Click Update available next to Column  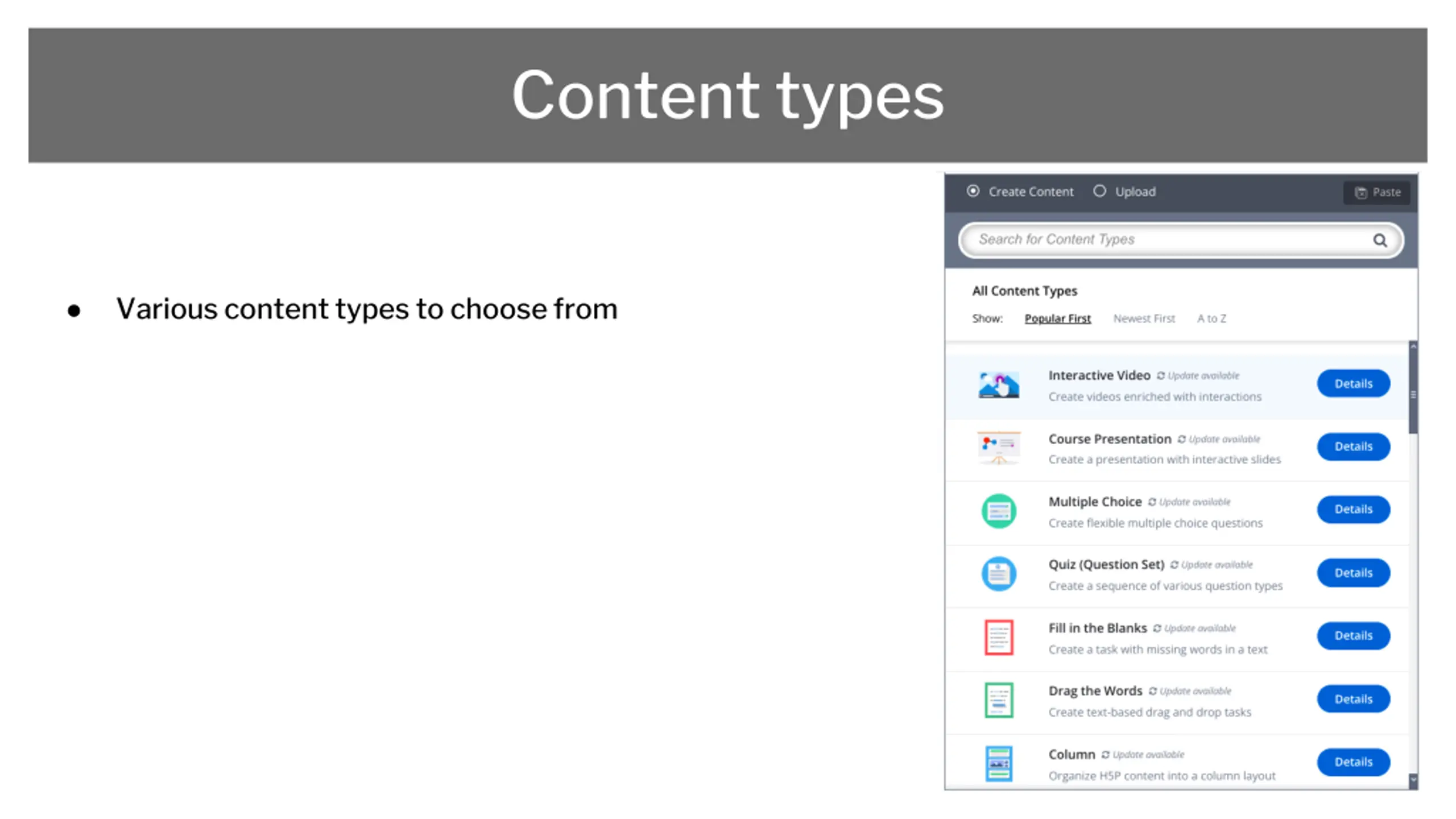1143,755
